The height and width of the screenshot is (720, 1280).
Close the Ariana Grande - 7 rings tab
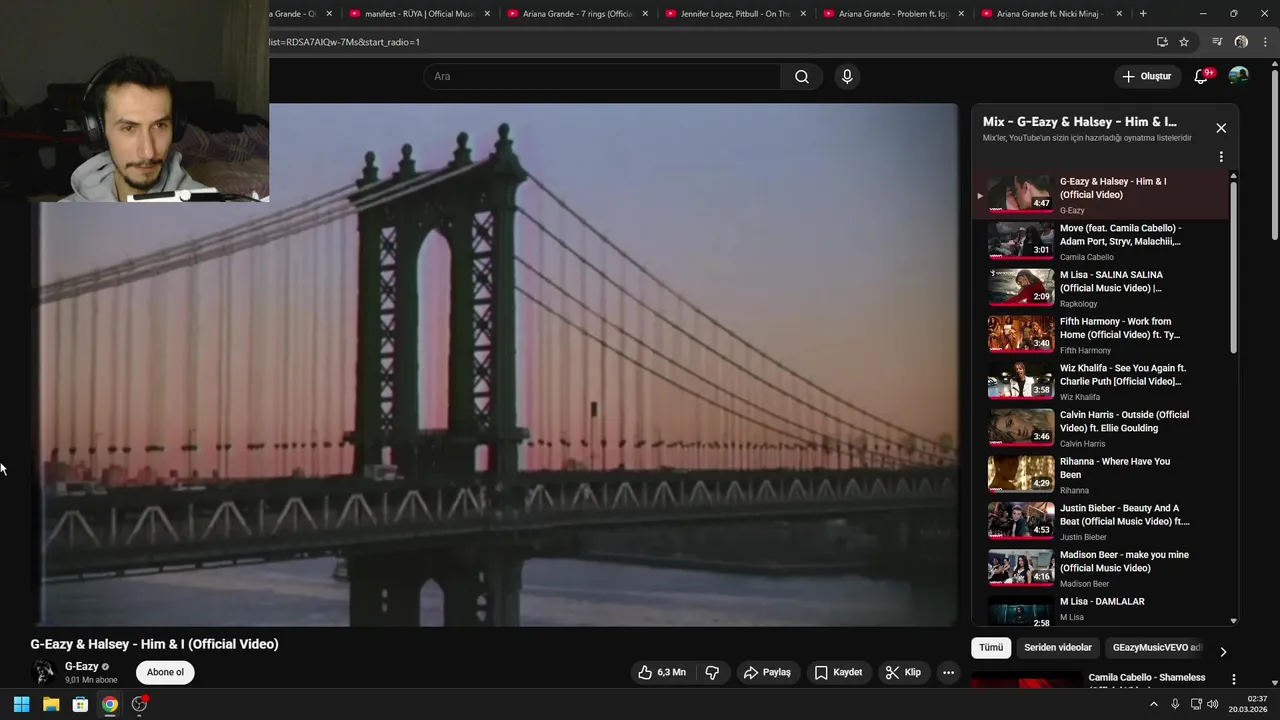click(x=645, y=14)
